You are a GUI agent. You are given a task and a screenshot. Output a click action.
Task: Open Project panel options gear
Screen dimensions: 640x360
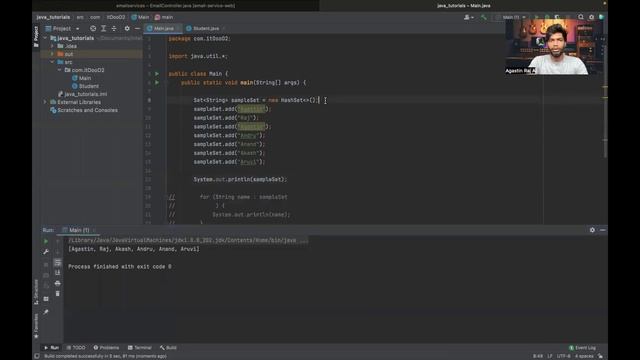click(127, 29)
